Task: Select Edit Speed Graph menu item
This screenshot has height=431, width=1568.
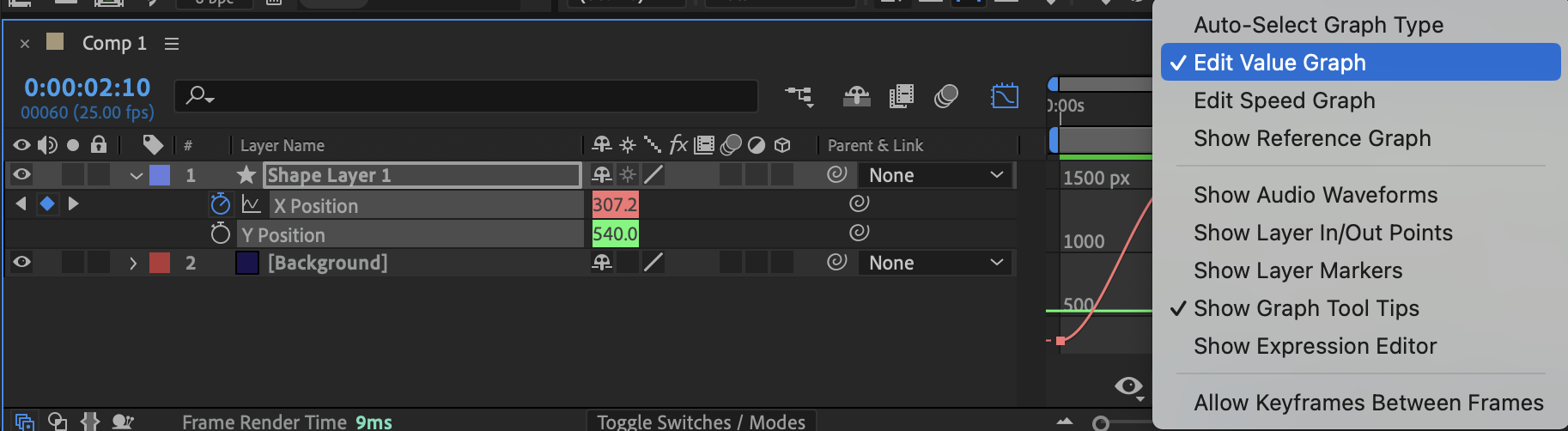Action: pos(1284,100)
